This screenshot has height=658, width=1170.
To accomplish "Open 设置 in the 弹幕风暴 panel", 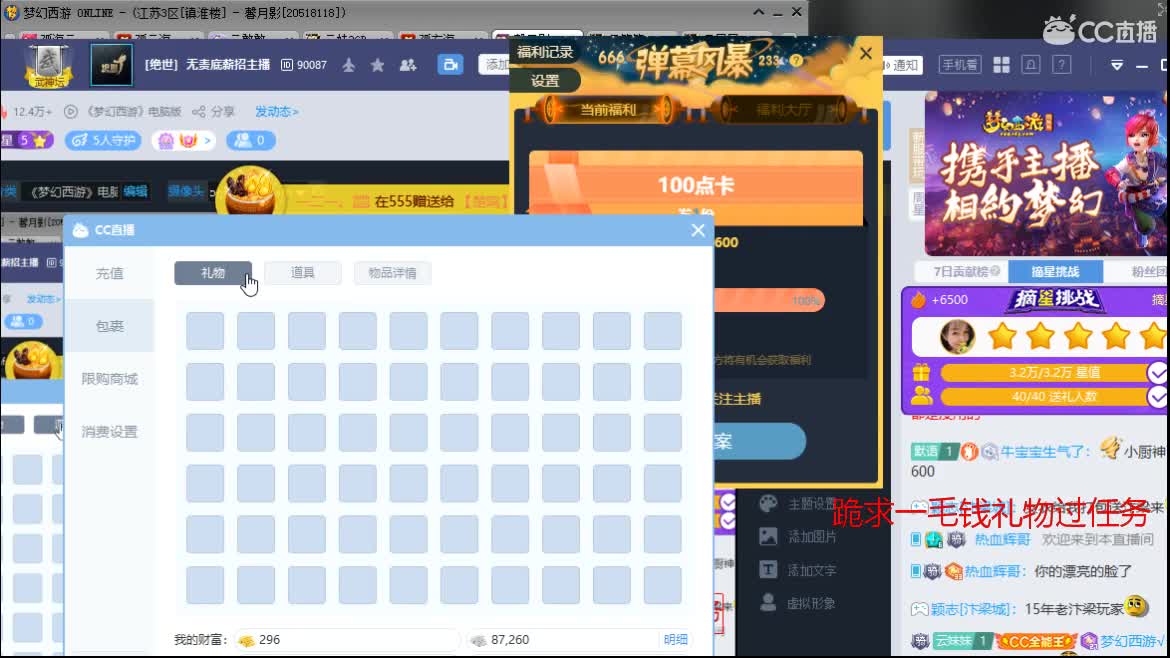I will coord(545,81).
